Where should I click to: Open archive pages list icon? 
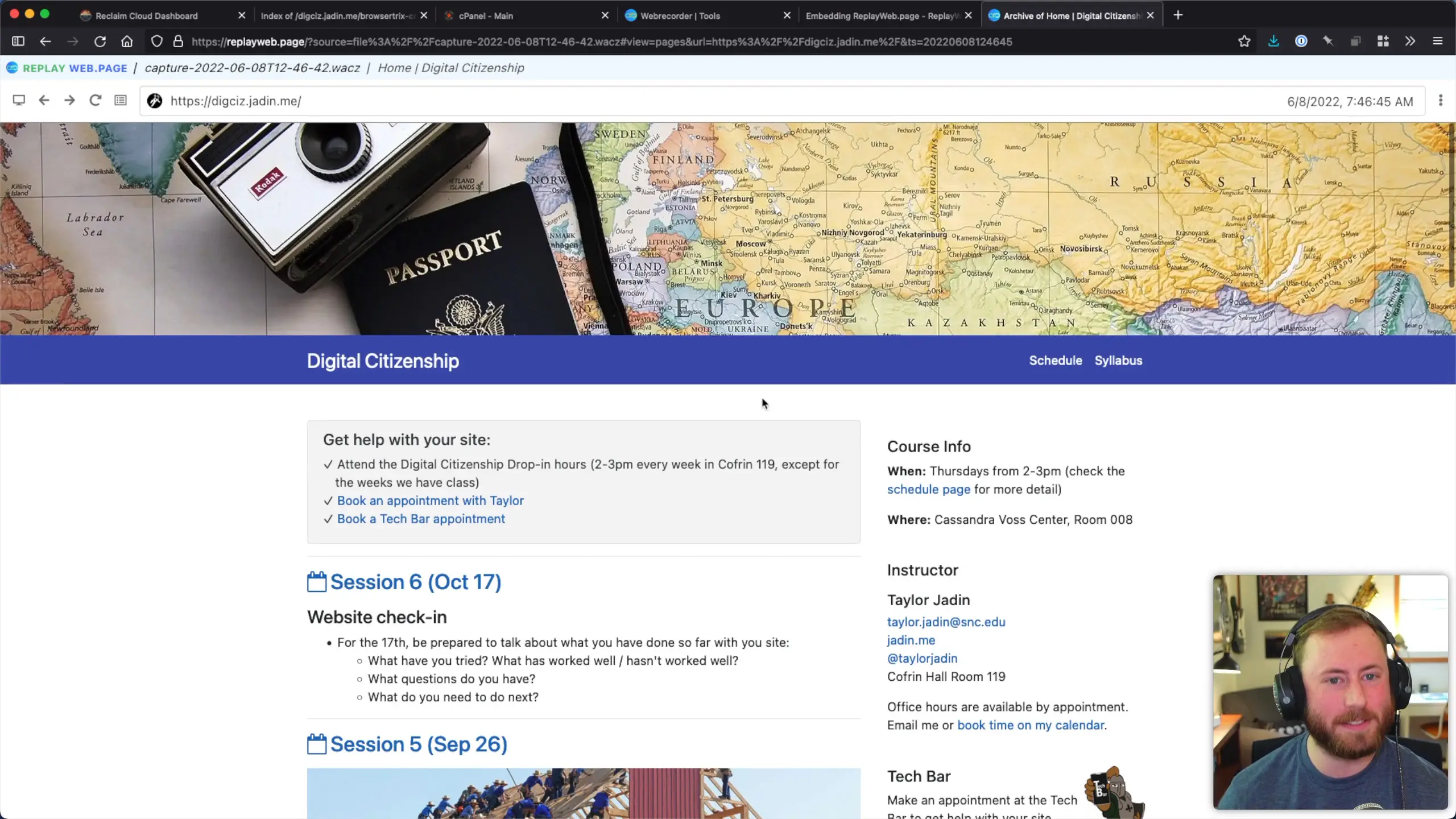coord(121,101)
